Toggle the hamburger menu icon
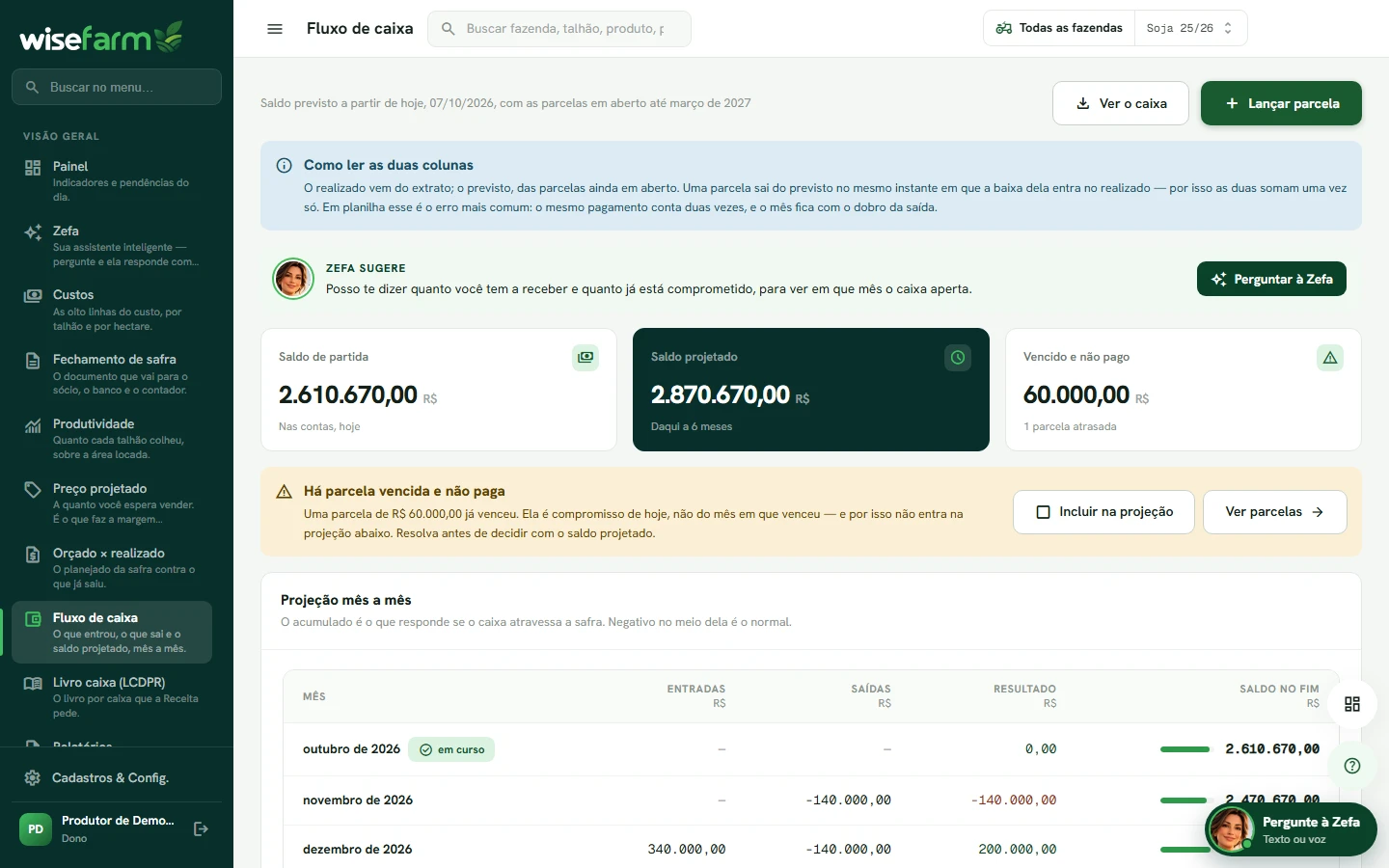The height and width of the screenshot is (868, 1389). point(275,29)
